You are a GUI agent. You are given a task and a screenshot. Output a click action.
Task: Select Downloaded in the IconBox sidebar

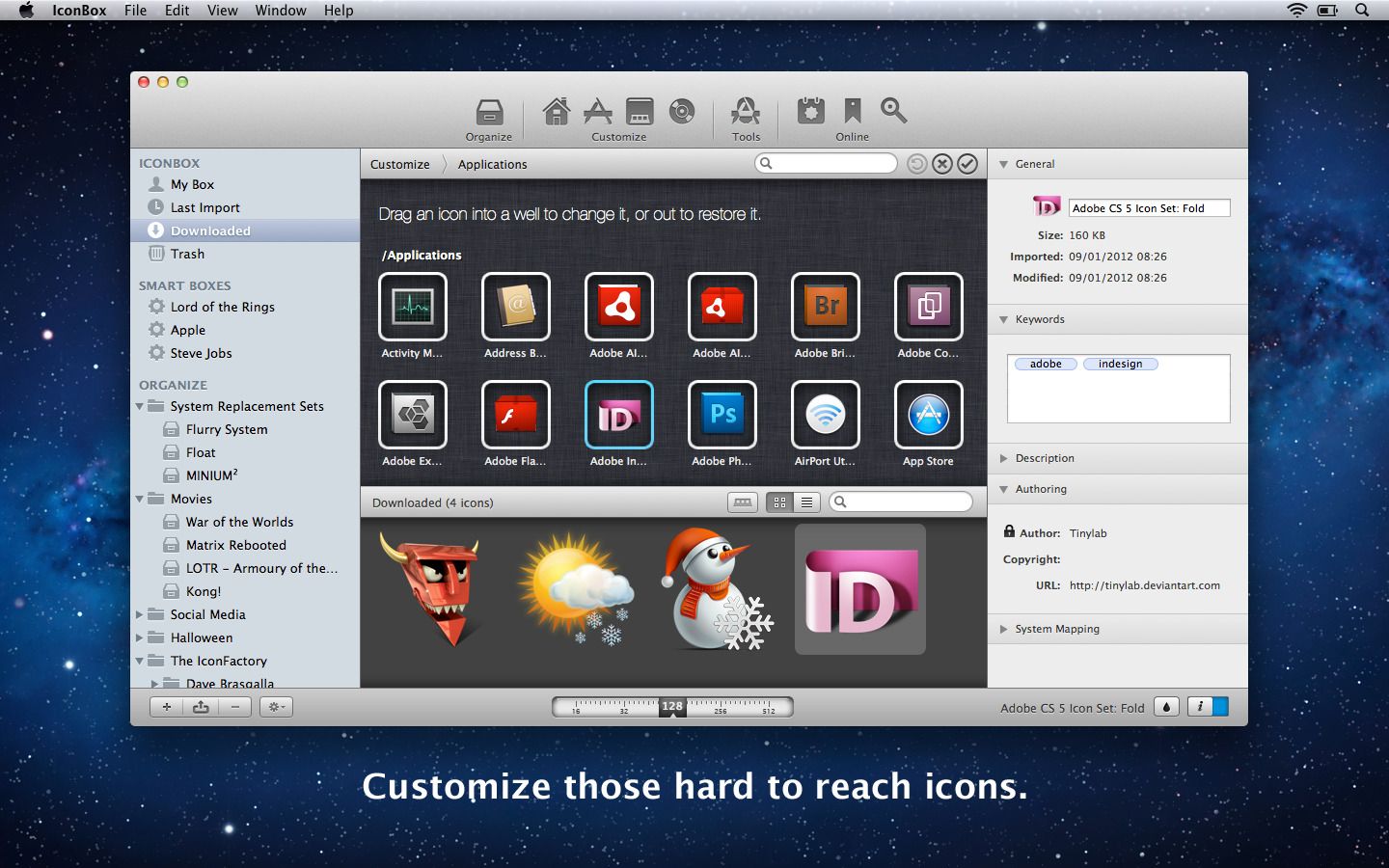pyautogui.click(x=208, y=231)
